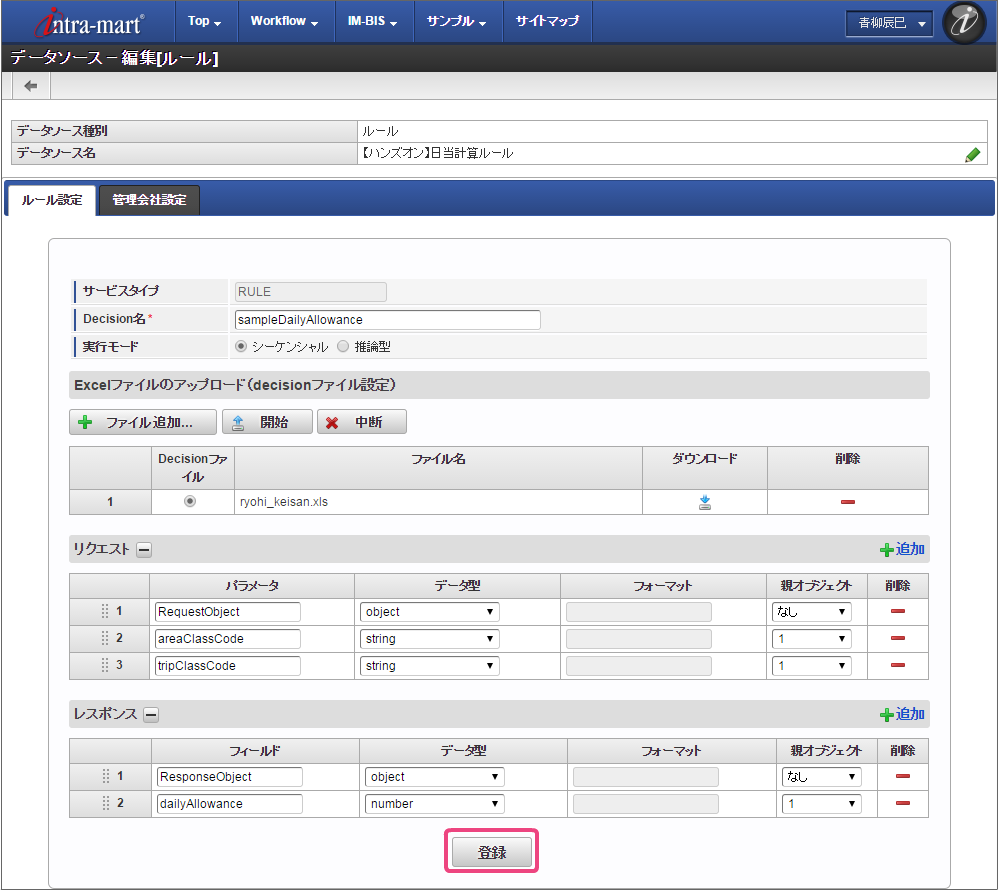Click the ファイル追加 button
Image resolution: width=998 pixels, height=890 pixels.
click(x=143, y=422)
